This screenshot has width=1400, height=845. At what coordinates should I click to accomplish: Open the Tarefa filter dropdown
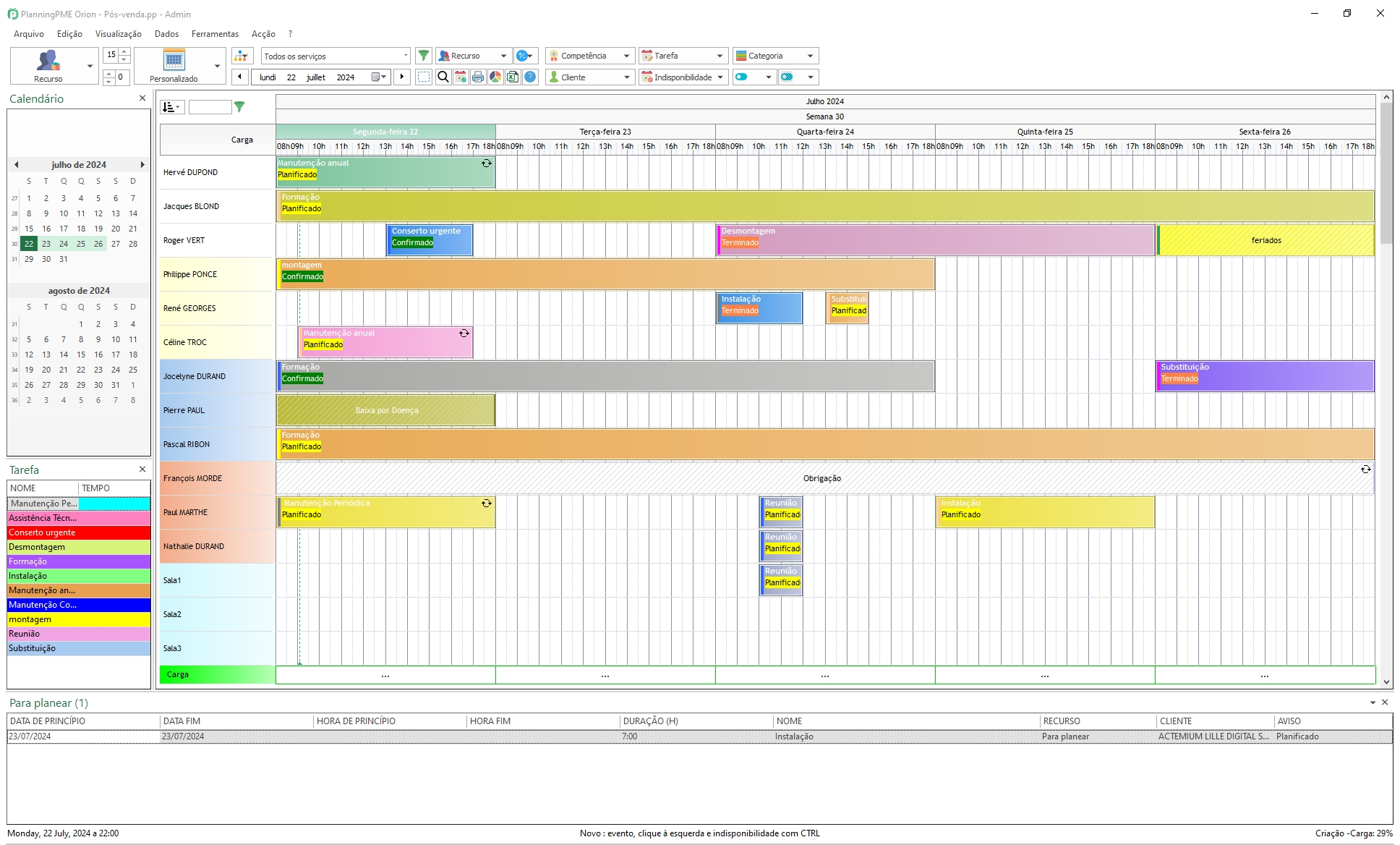(x=683, y=56)
